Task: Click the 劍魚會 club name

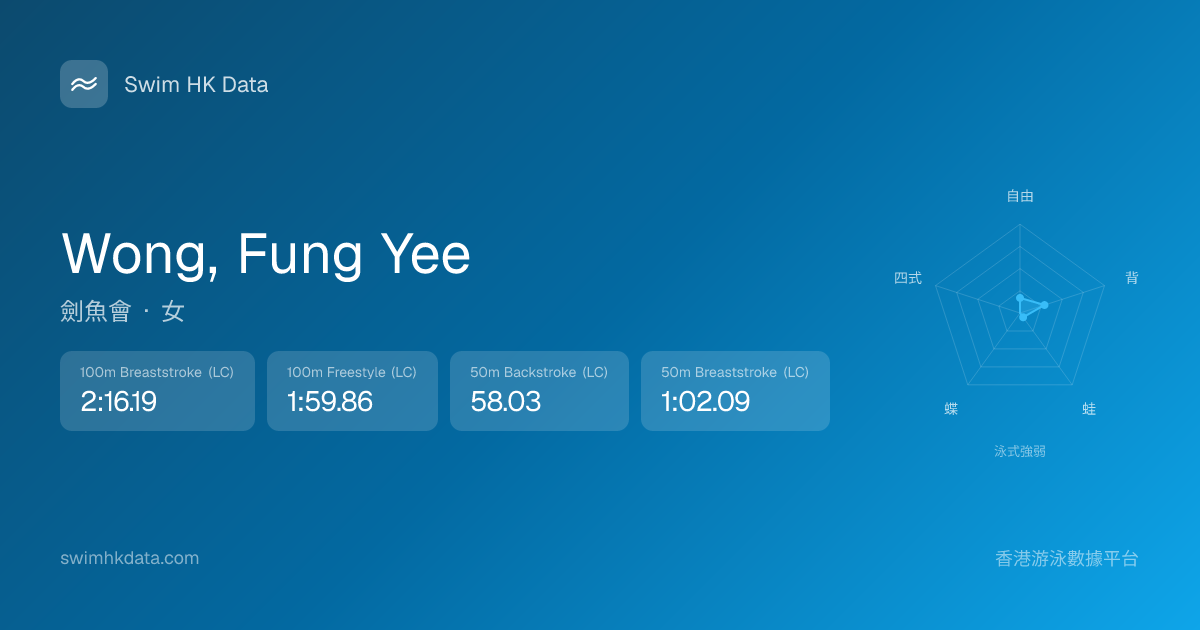Action: point(96,312)
